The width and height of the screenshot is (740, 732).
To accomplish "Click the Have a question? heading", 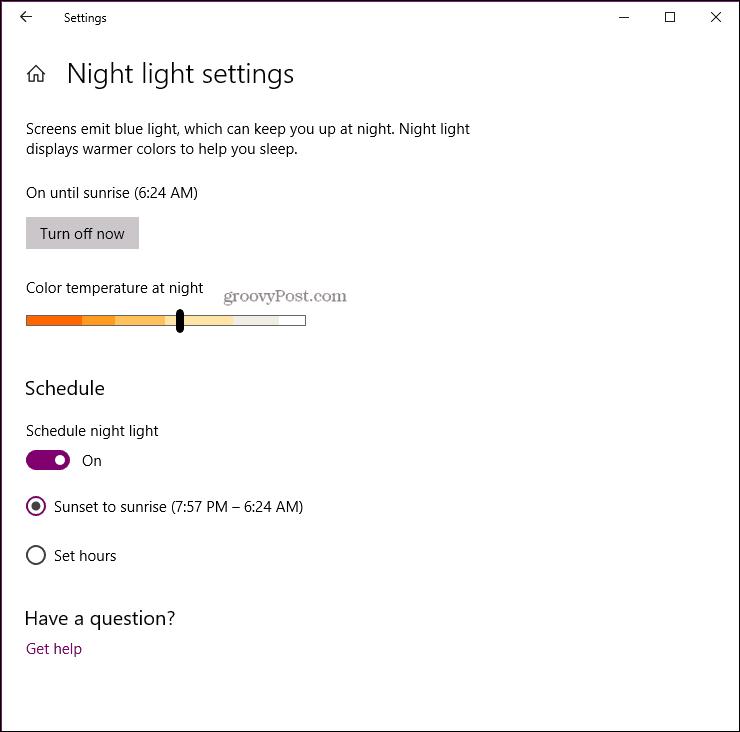I will [100, 618].
